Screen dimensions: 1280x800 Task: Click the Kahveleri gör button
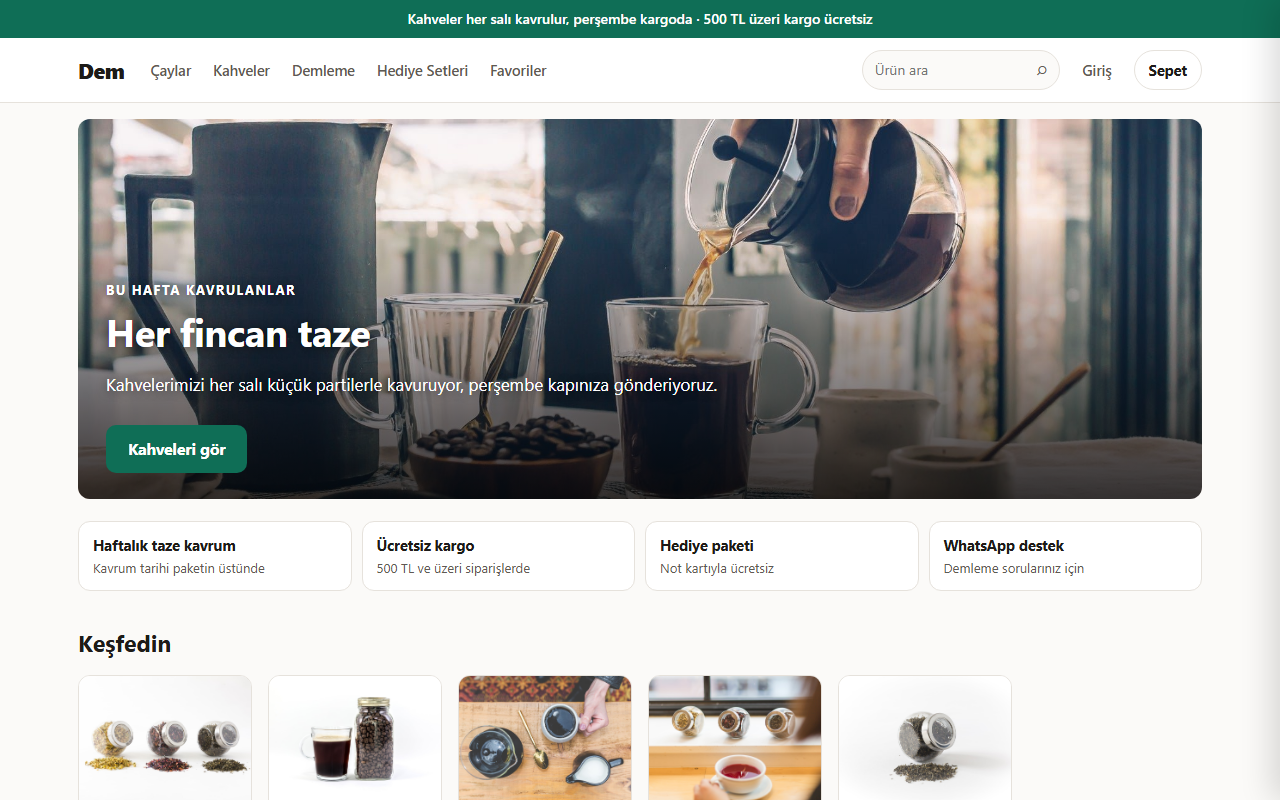(x=176, y=449)
